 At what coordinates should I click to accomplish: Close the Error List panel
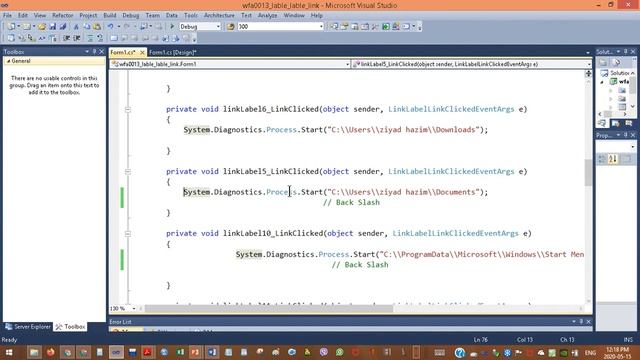(x=589, y=322)
